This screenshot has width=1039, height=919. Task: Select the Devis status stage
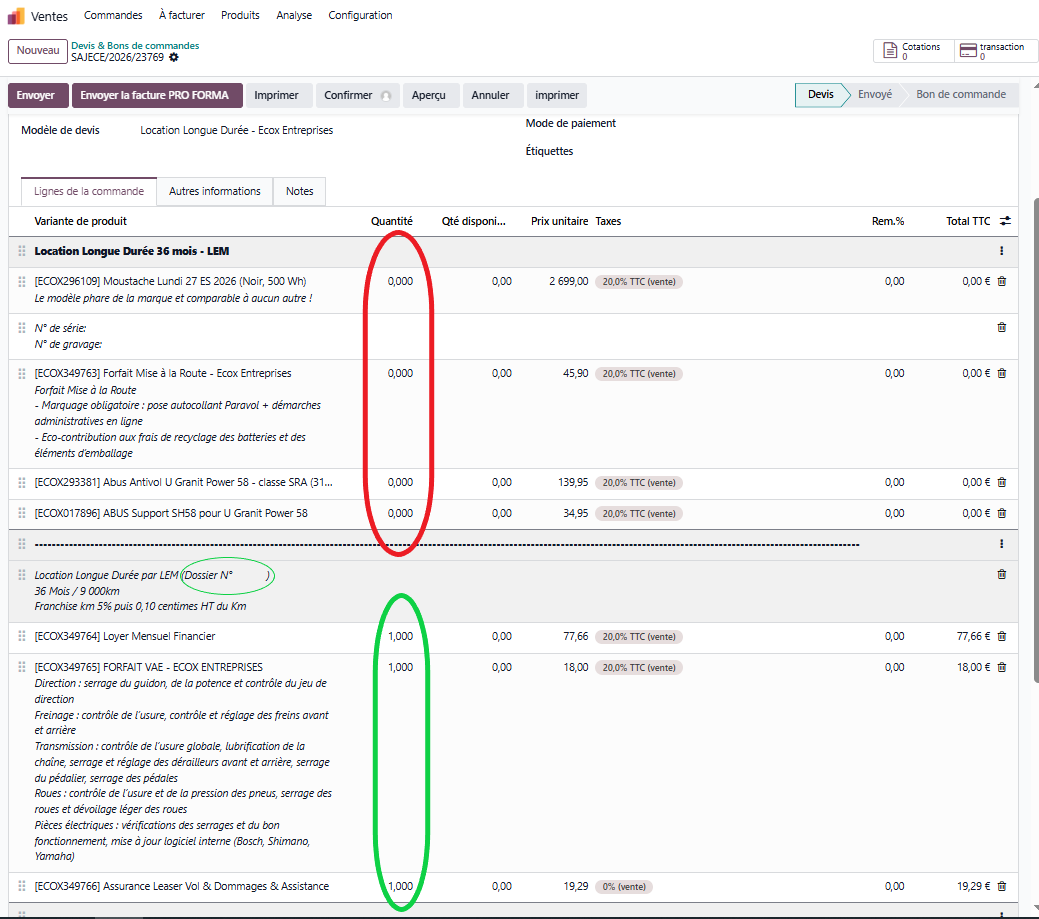820,95
